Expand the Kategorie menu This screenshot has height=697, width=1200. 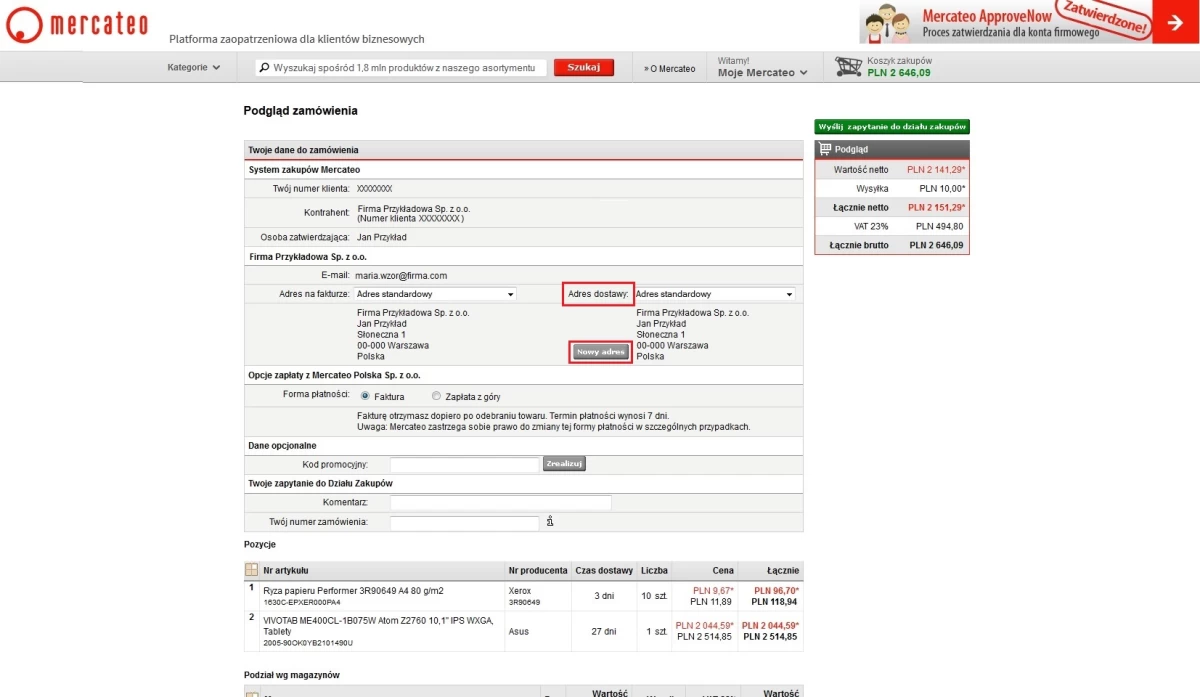(194, 68)
